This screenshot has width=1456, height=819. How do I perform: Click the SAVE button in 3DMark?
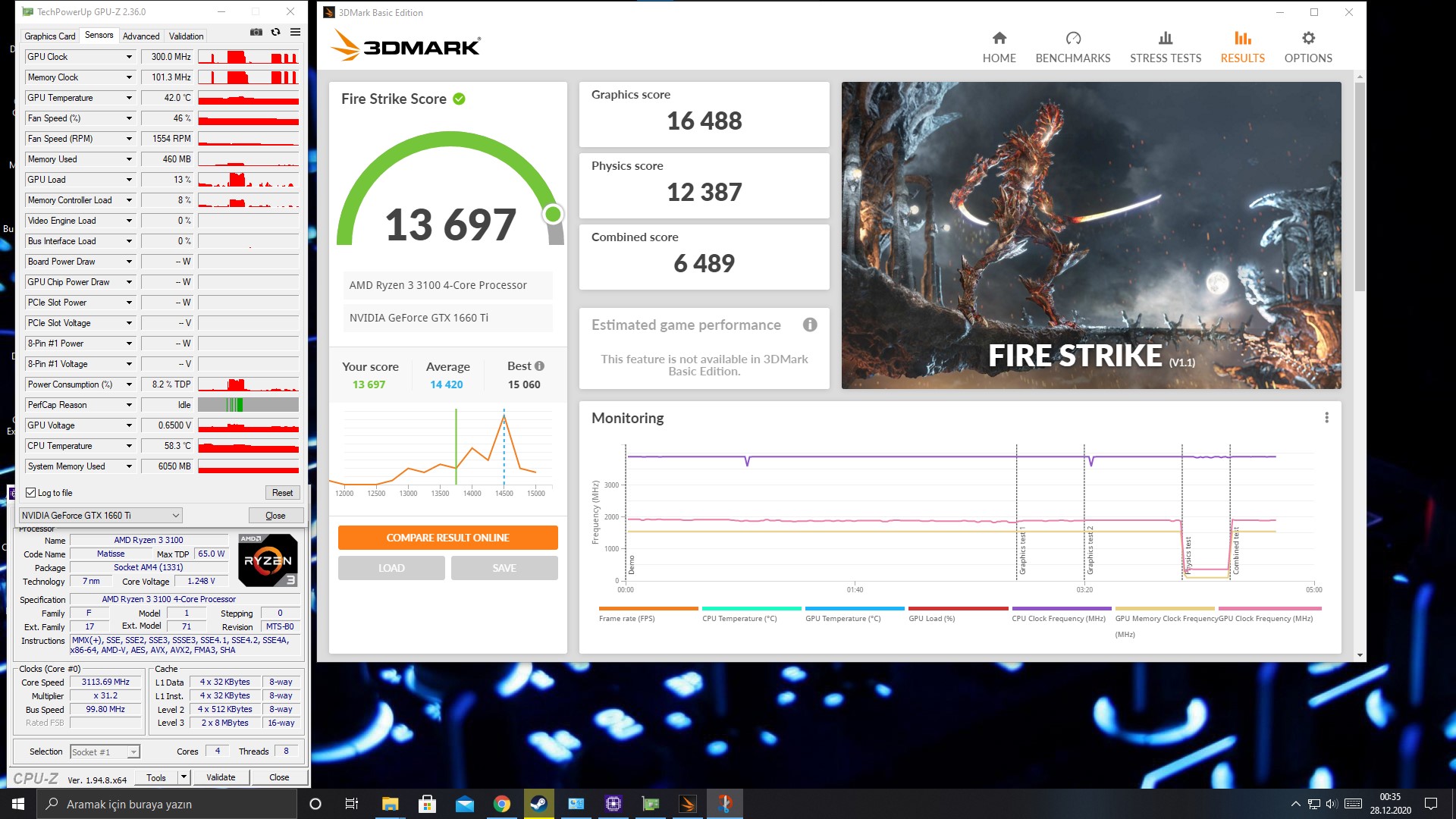[504, 568]
